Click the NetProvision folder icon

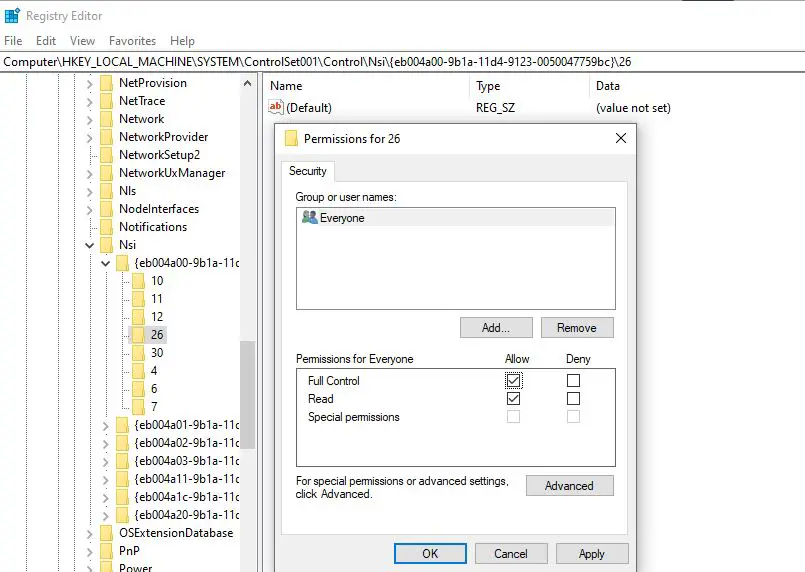[x=106, y=83]
